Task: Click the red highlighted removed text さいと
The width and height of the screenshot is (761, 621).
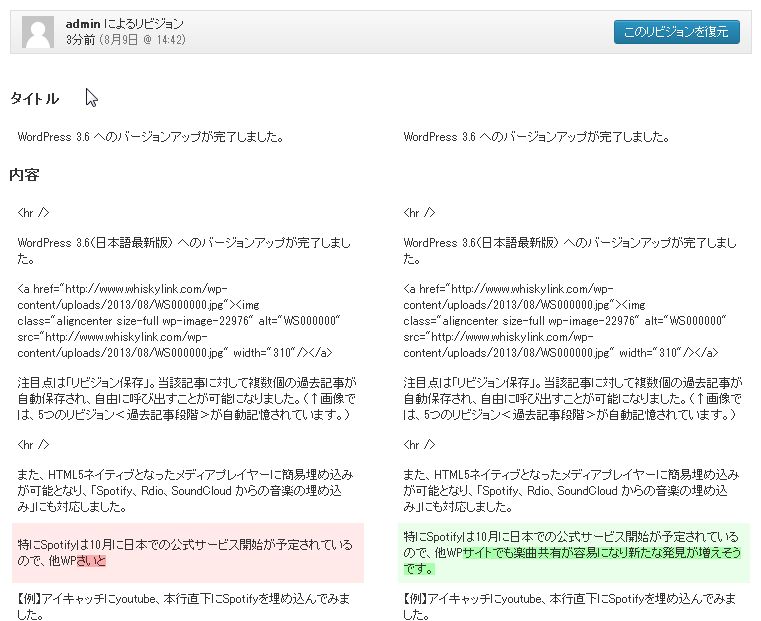Action: (91, 561)
